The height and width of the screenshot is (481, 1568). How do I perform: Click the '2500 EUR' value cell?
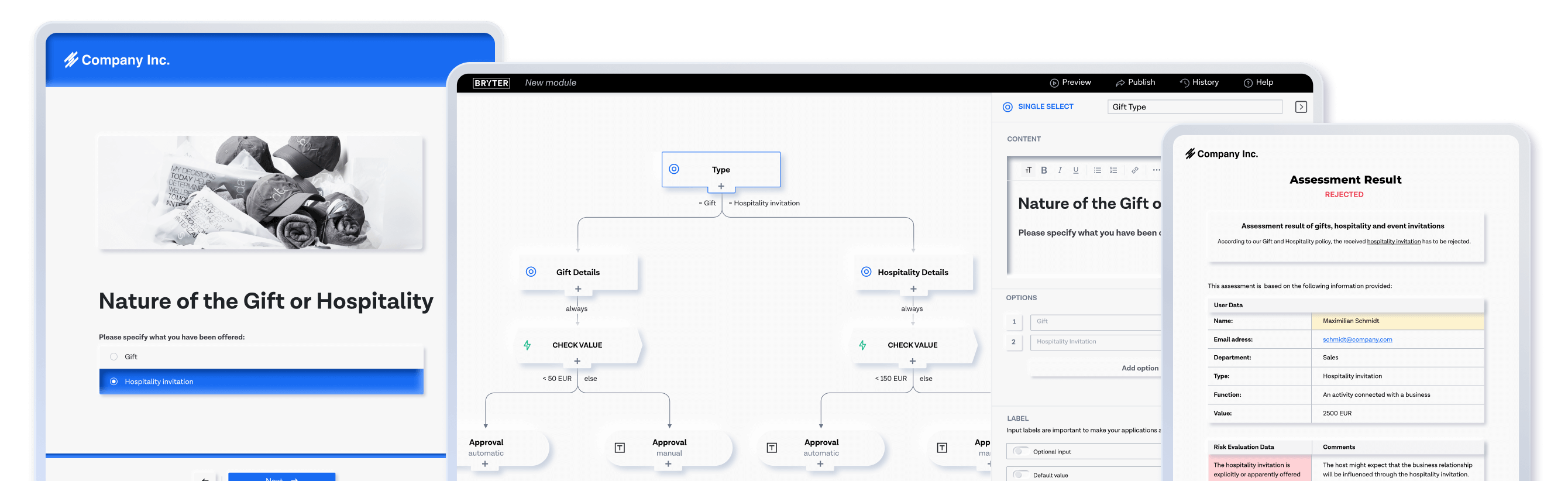pos(1398,414)
